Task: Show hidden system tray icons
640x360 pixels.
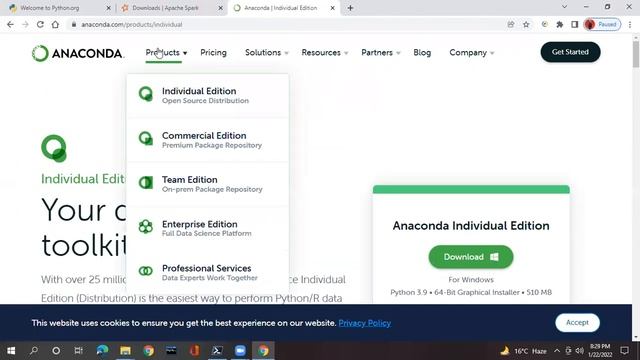Action: pos(557,351)
